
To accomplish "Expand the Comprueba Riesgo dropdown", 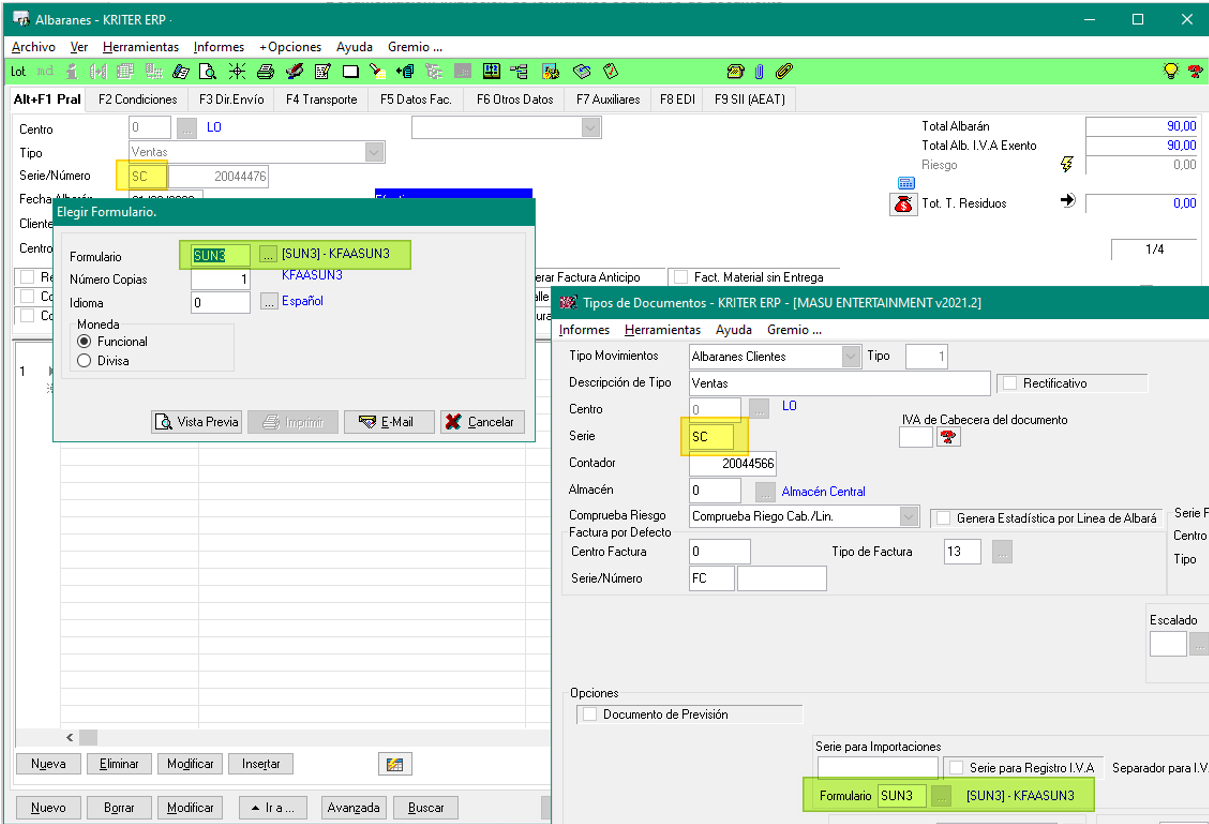I will (x=908, y=517).
